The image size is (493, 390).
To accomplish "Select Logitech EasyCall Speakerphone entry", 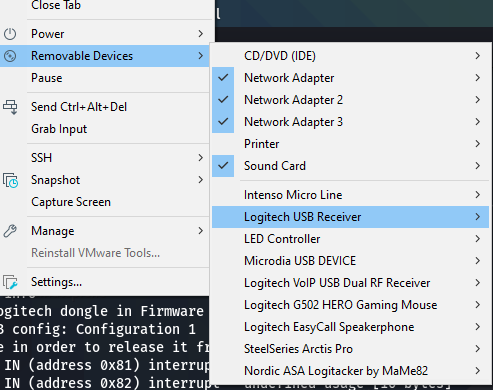I will [x=350, y=327].
